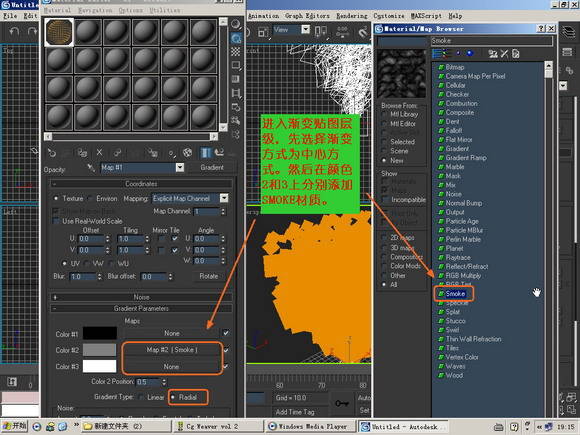Select Mtl Library under Browse From
Image resolution: width=580 pixels, height=435 pixels.
tap(384, 115)
